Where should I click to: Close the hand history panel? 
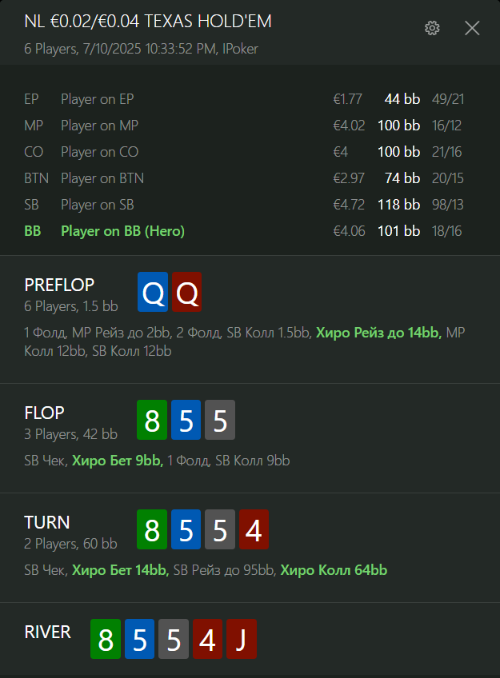point(472,28)
